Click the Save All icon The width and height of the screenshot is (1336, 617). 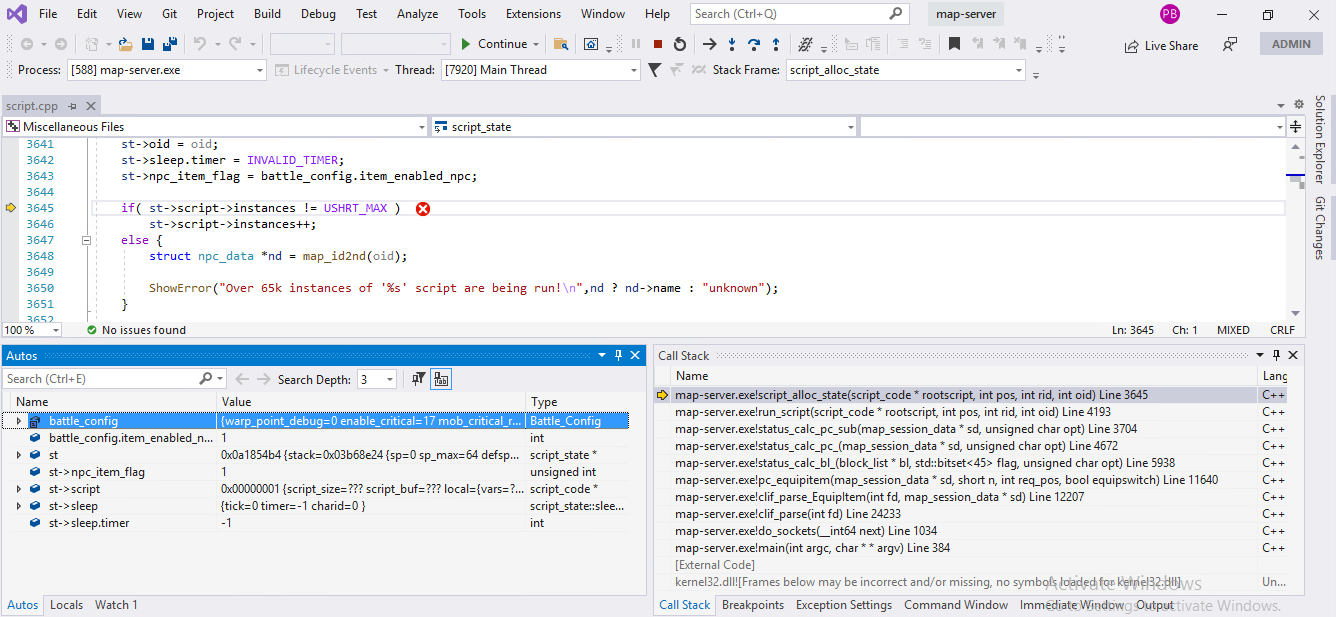click(x=169, y=44)
